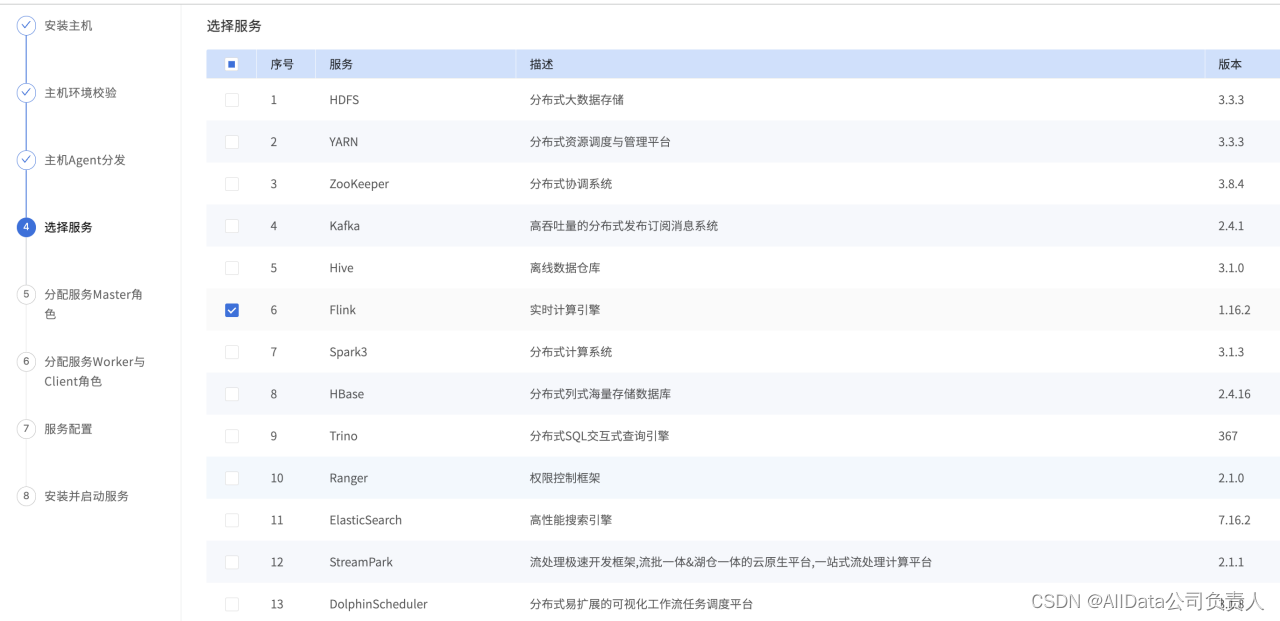The width and height of the screenshot is (1280, 621).
Task: Click the Trino service name
Action: click(x=343, y=436)
